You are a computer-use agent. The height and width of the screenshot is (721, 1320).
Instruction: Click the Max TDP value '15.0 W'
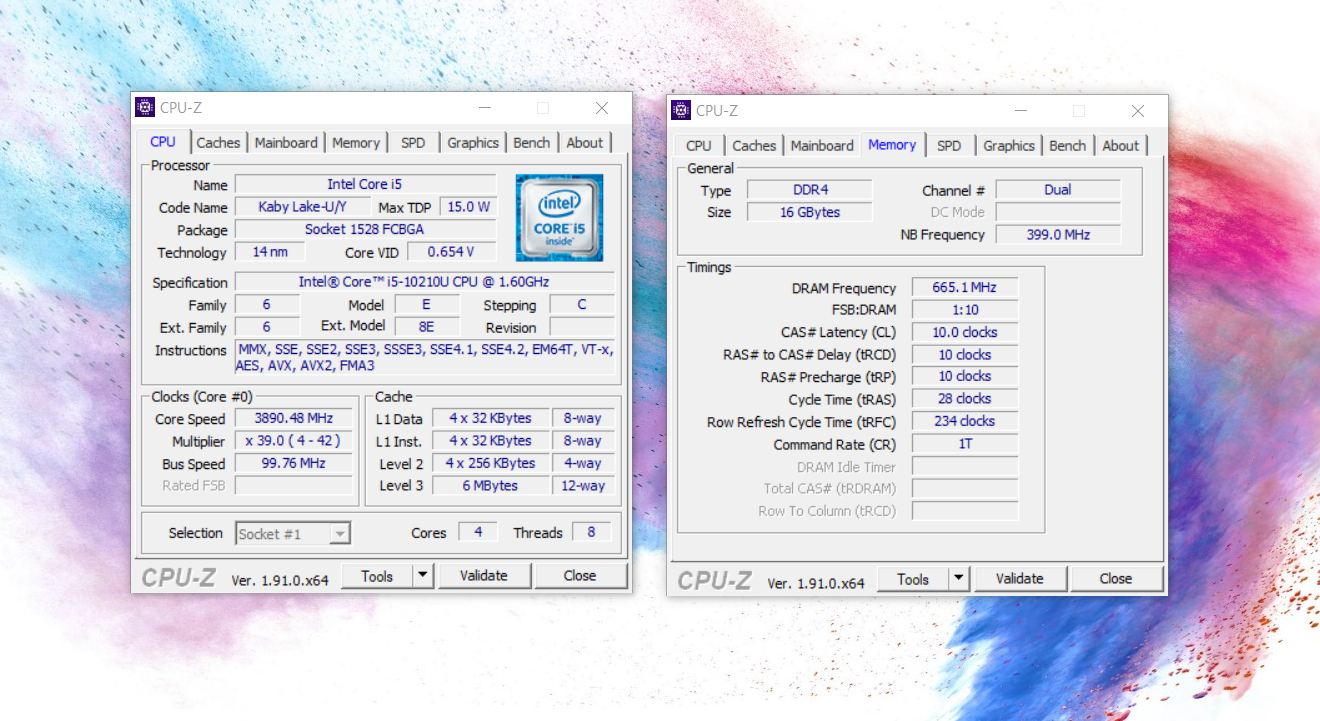coord(468,207)
